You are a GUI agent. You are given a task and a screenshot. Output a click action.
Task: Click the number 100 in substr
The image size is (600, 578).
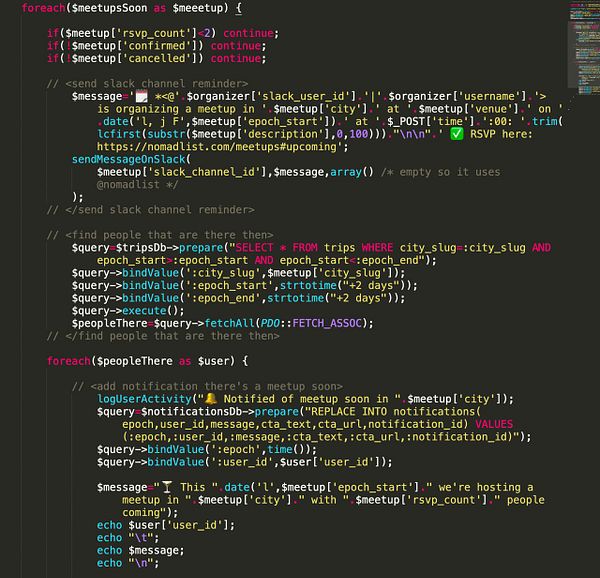pos(359,134)
